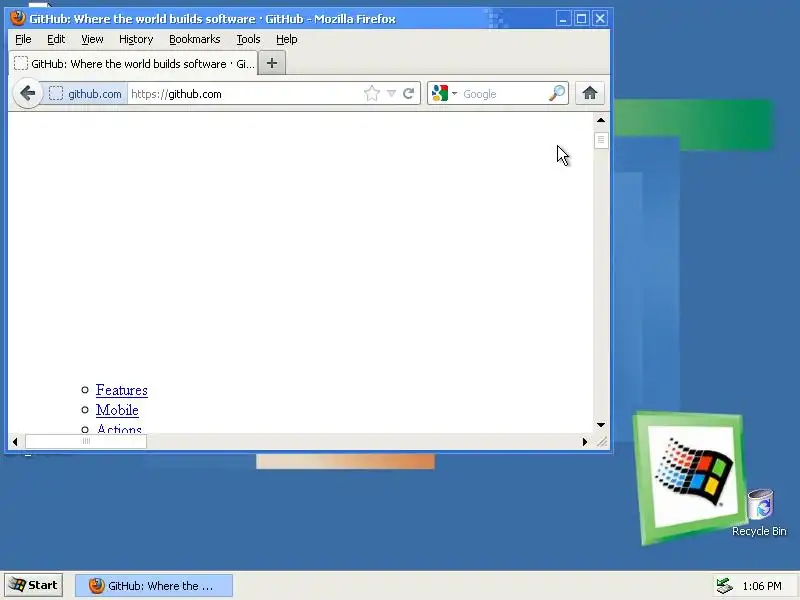This screenshot has width=800, height=600.
Task: Click the vertical scrollbar down arrow
Action: (601, 425)
